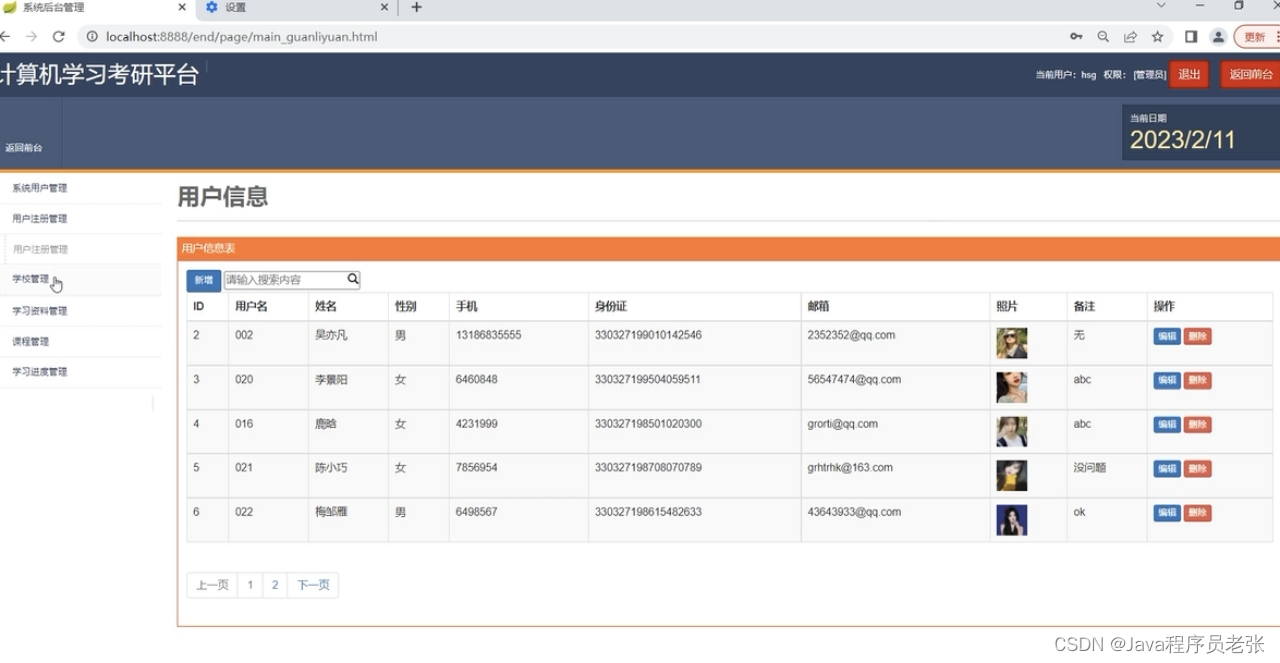This screenshot has height=663, width=1280.
Task: Edit the user 陈小巧 row
Action: point(1166,469)
